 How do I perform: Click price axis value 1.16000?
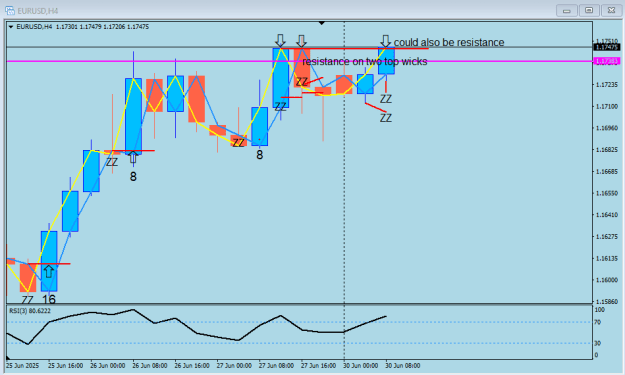pyautogui.click(x=607, y=280)
